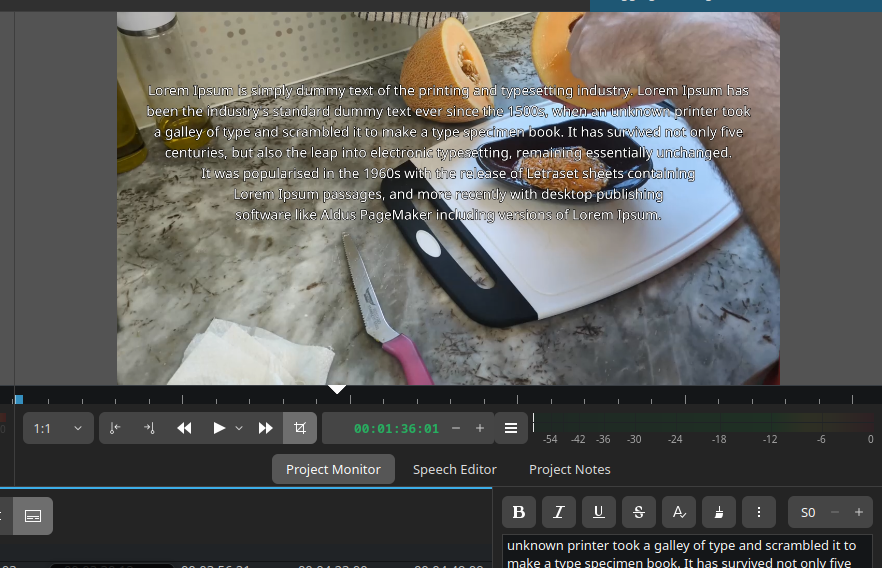882x568 pixels.
Task: Toggle underline formatting
Action: click(x=599, y=512)
